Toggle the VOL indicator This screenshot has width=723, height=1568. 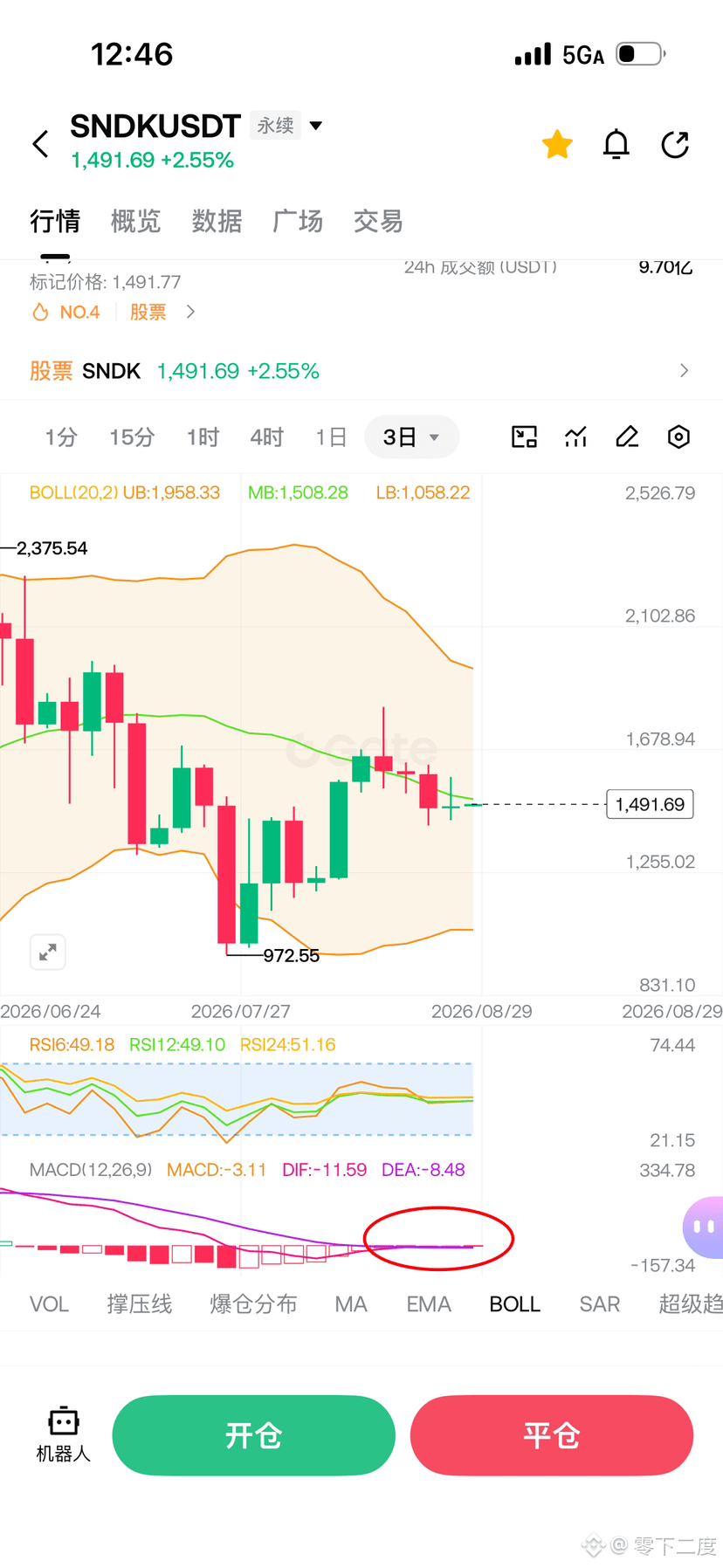pyautogui.click(x=49, y=1304)
